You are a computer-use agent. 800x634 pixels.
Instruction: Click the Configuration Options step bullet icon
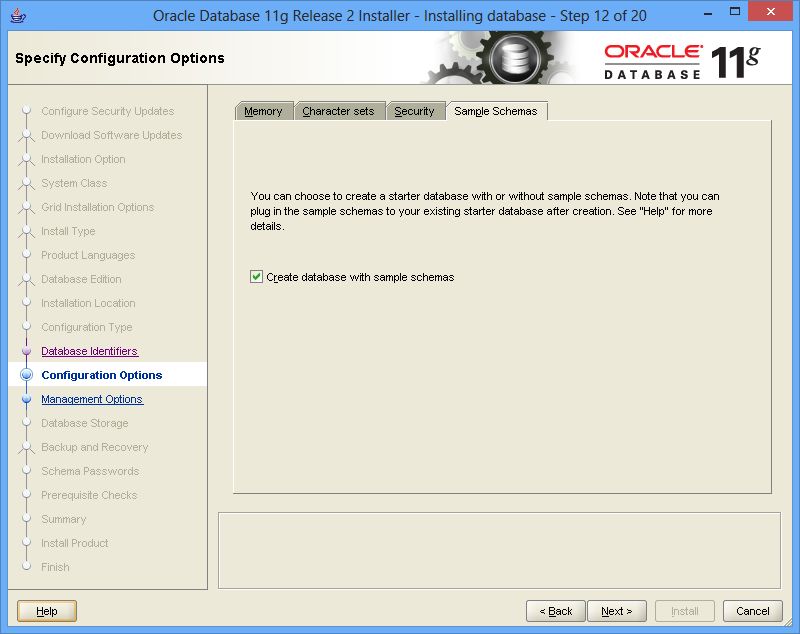[27, 375]
